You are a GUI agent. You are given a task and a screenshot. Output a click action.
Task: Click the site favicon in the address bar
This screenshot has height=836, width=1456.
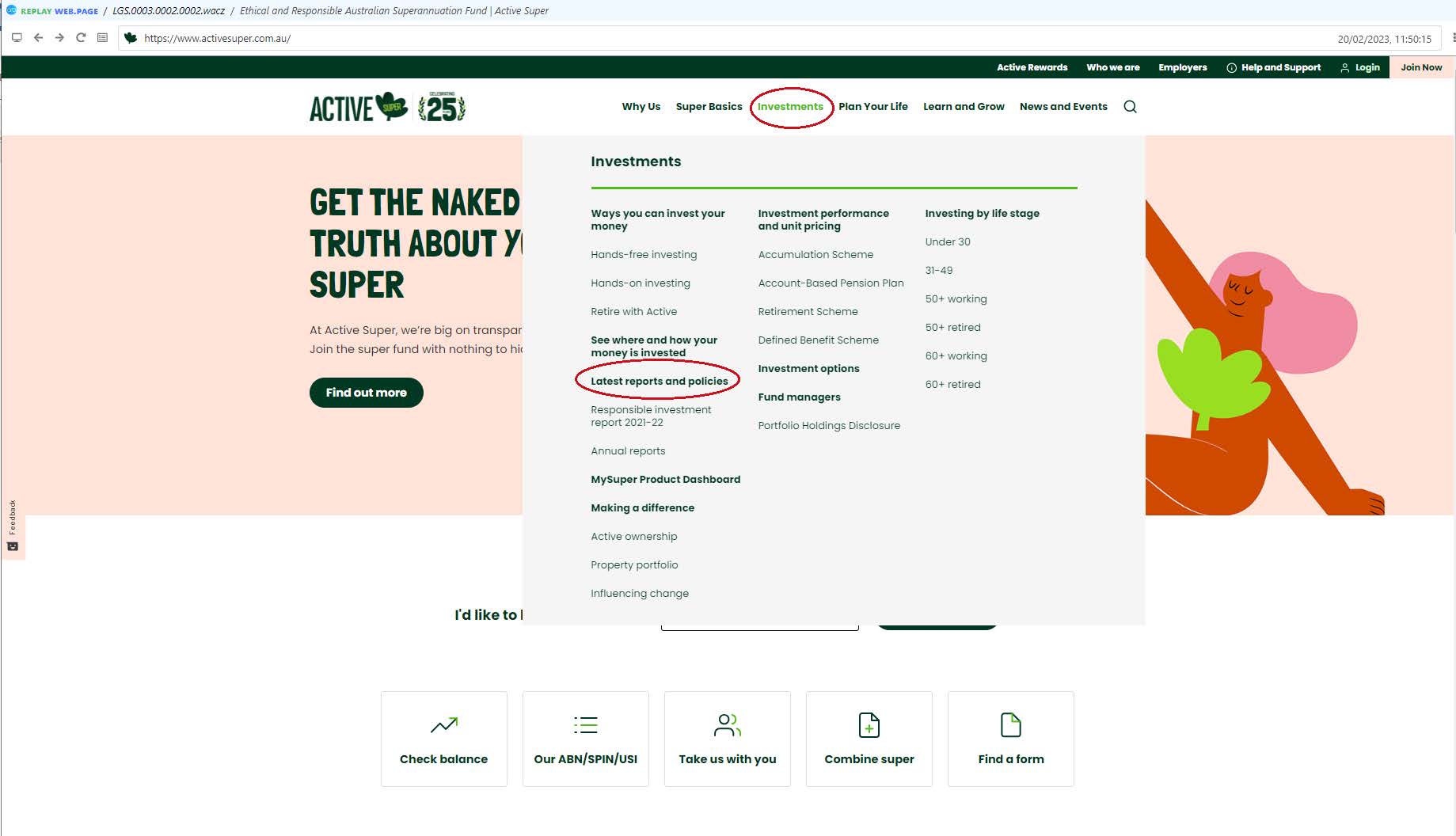(131, 38)
